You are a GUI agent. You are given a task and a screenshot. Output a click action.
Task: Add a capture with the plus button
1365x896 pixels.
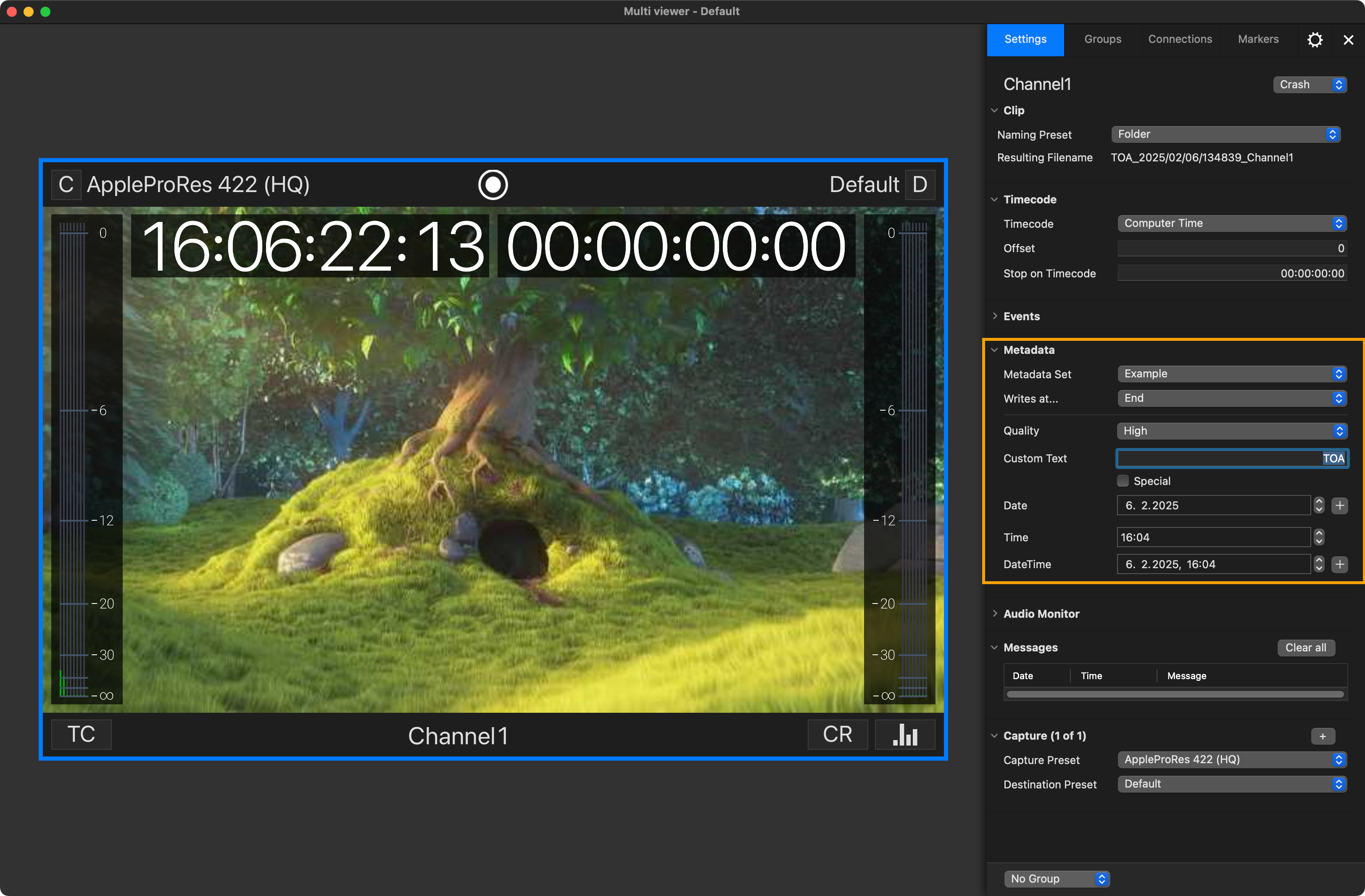(1323, 736)
